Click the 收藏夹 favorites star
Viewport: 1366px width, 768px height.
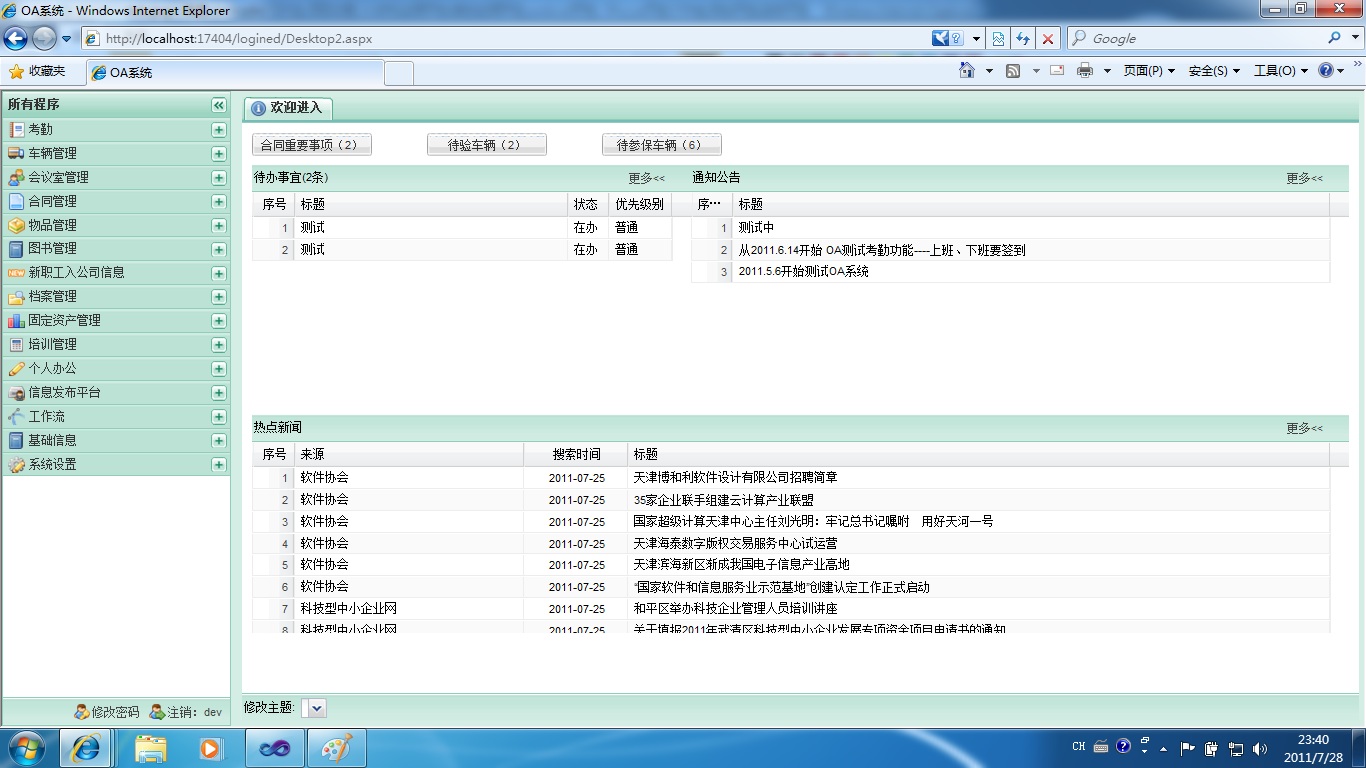(x=16, y=72)
